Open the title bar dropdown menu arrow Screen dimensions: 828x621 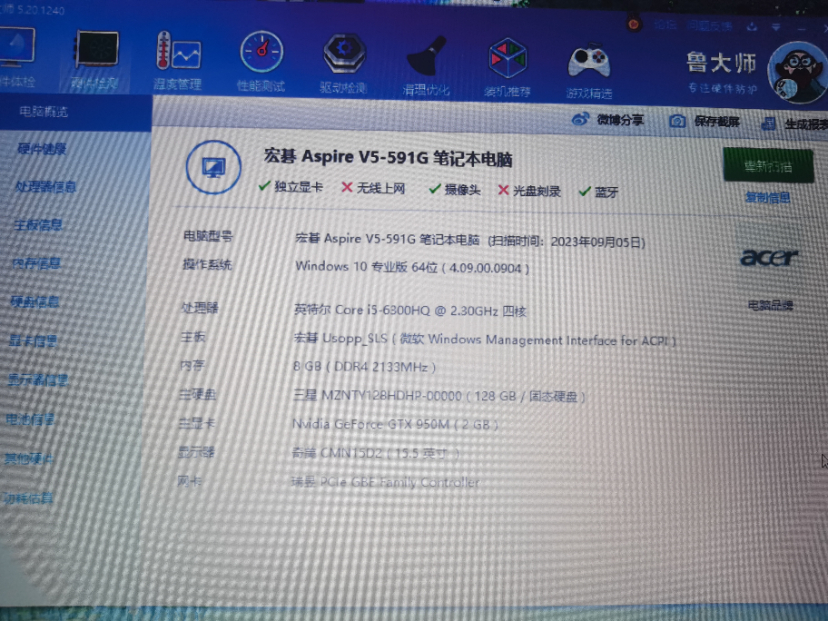click(776, 27)
